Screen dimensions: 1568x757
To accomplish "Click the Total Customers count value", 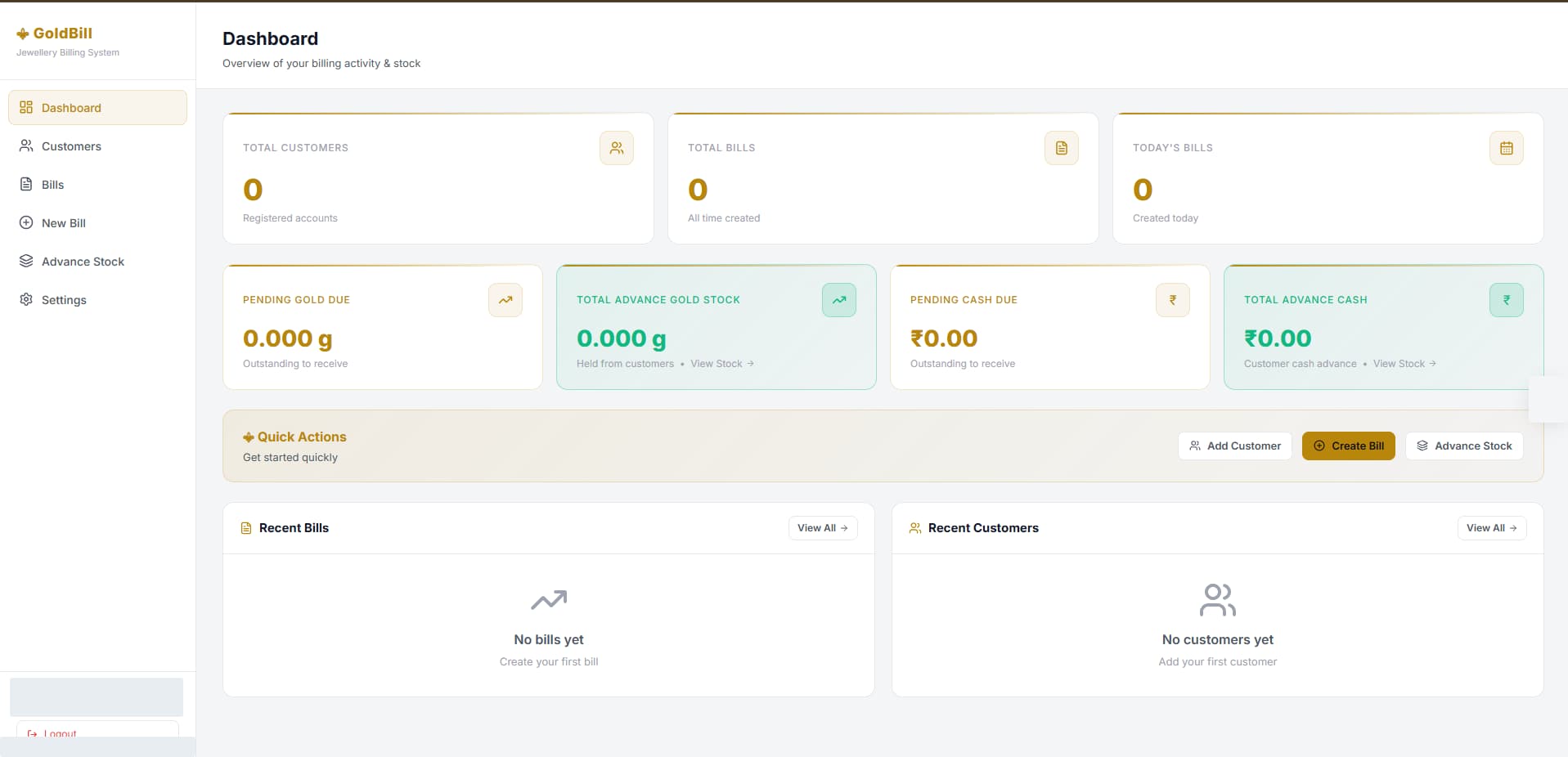I will pos(253,190).
